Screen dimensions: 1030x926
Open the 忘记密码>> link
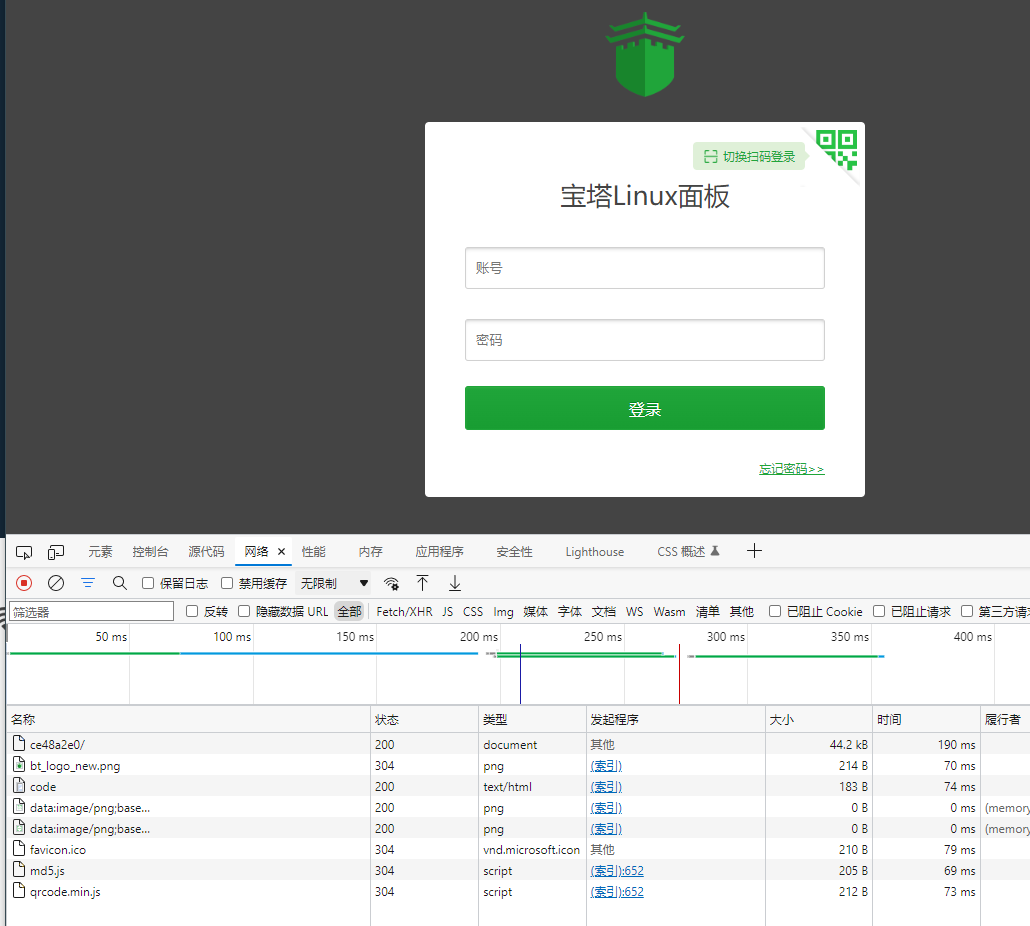792,469
